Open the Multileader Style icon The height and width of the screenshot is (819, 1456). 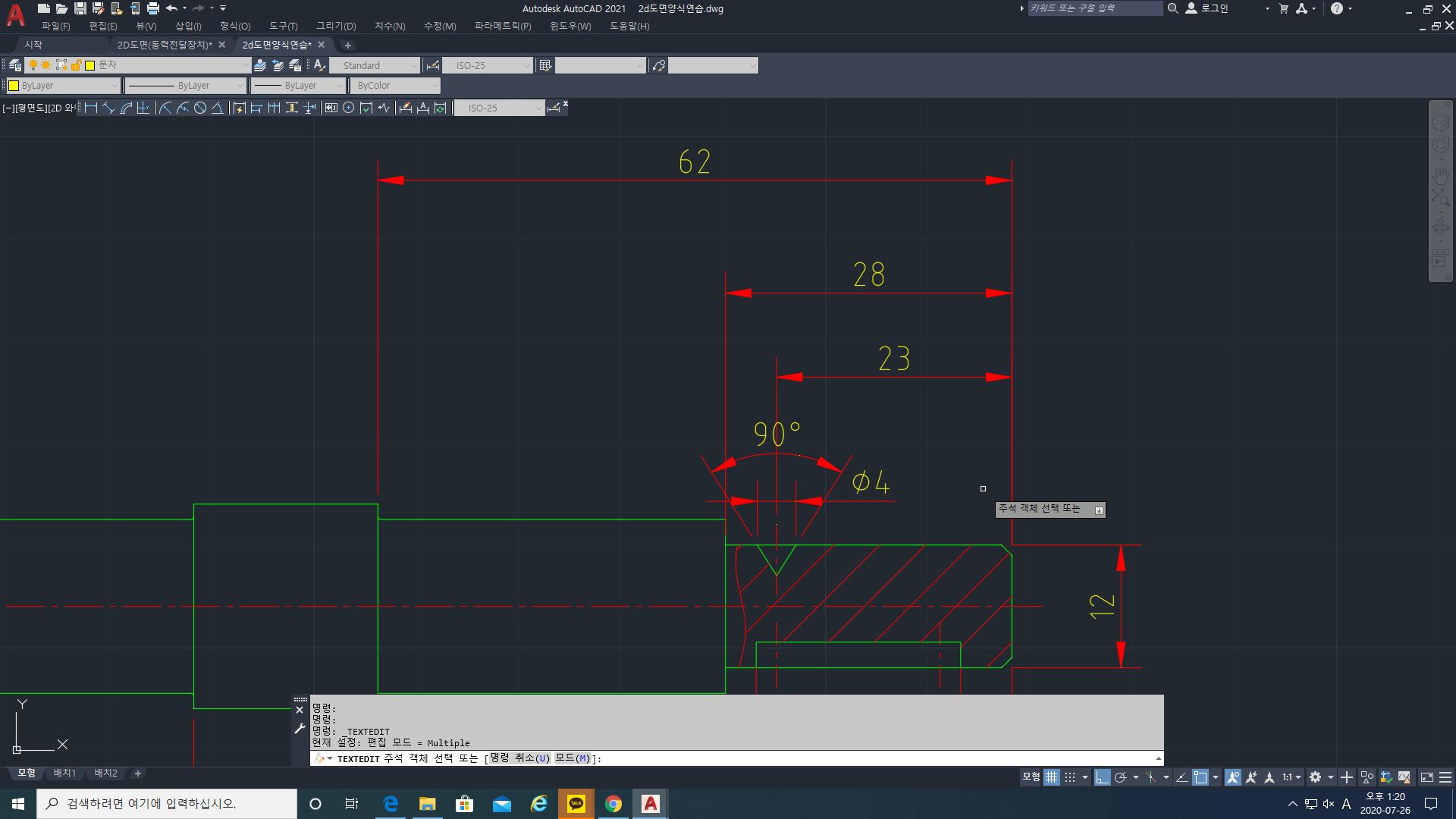658,65
